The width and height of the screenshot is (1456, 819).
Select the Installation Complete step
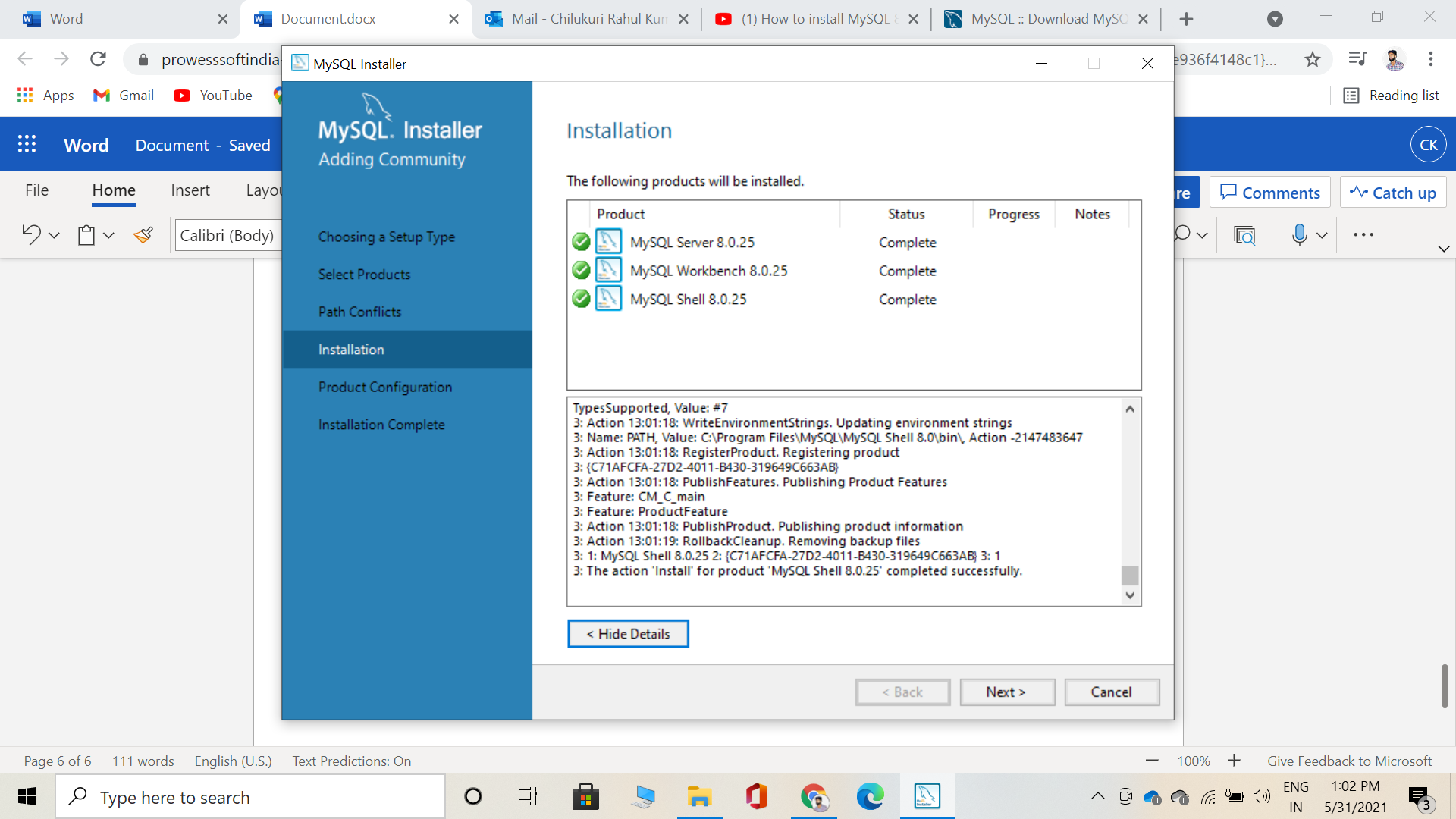[x=381, y=425]
